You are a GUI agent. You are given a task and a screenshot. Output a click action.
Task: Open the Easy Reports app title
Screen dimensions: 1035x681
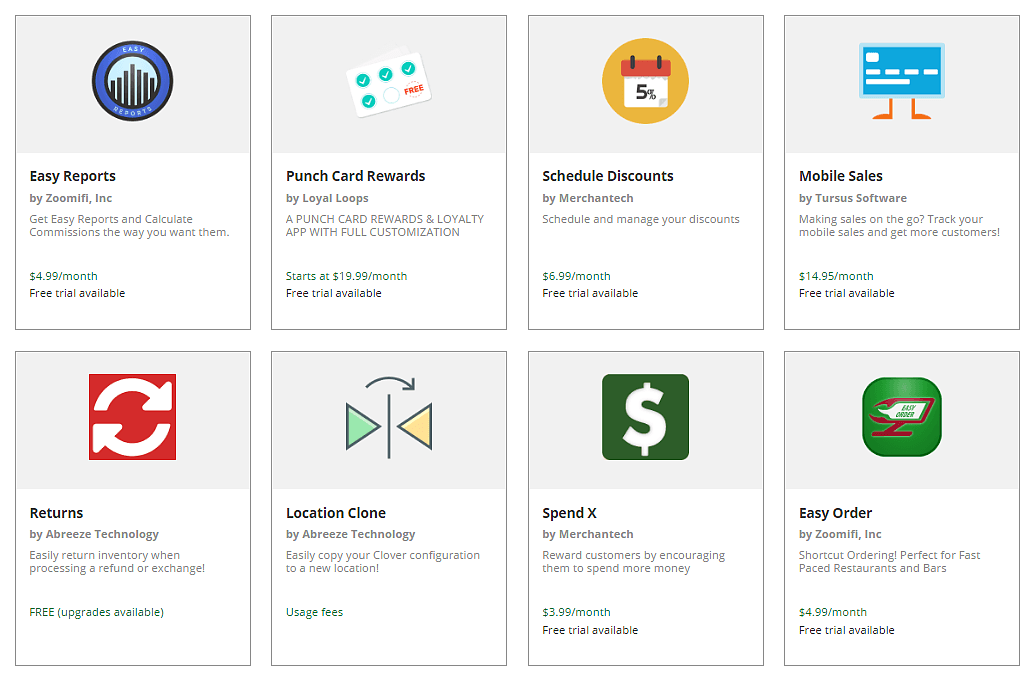tap(73, 176)
